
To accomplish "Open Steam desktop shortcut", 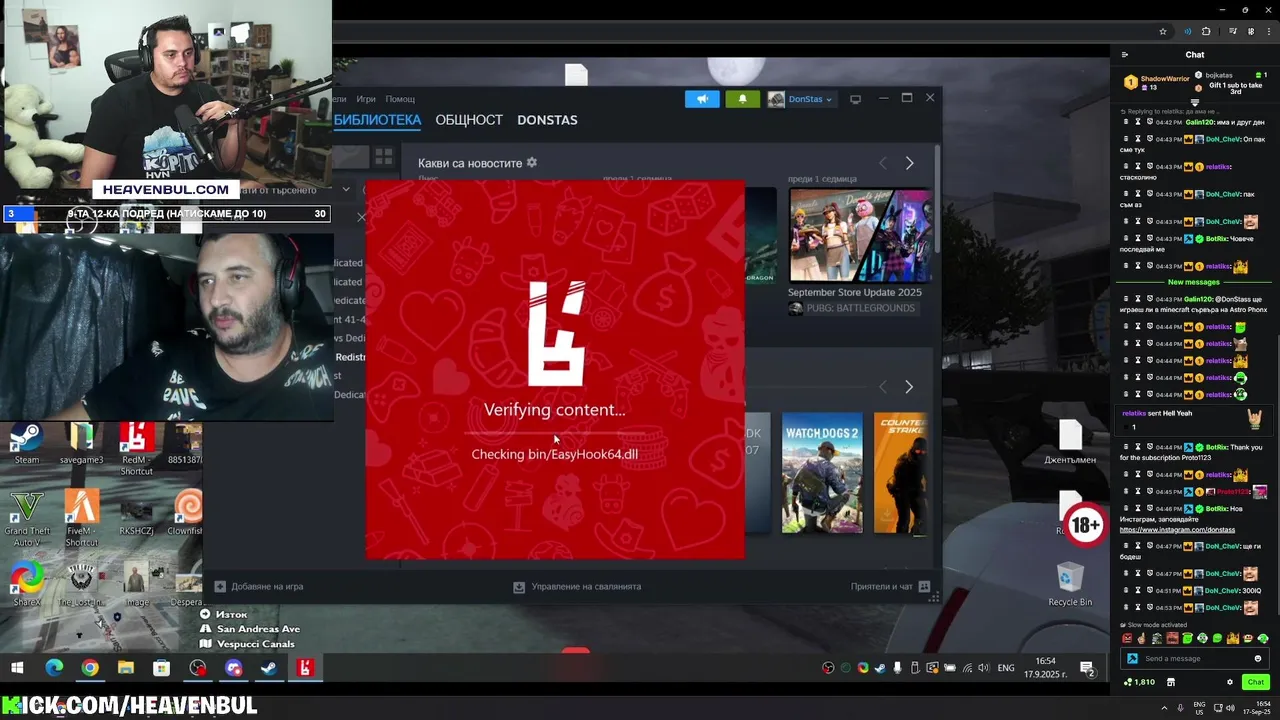I will pyautogui.click(x=27, y=444).
